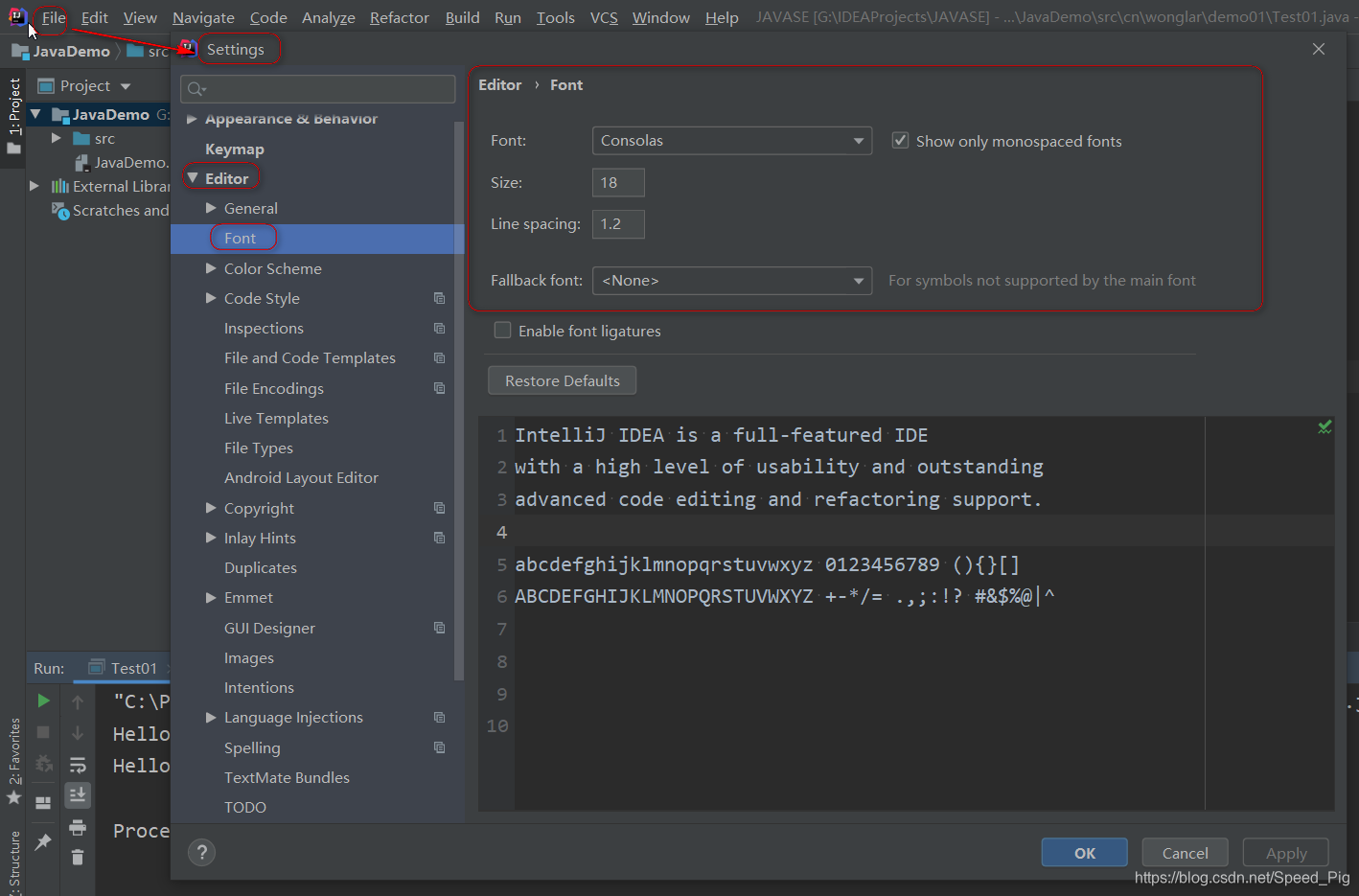This screenshot has height=896, width=1359.
Task: Open the File menu
Action: pyautogui.click(x=54, y=17)
